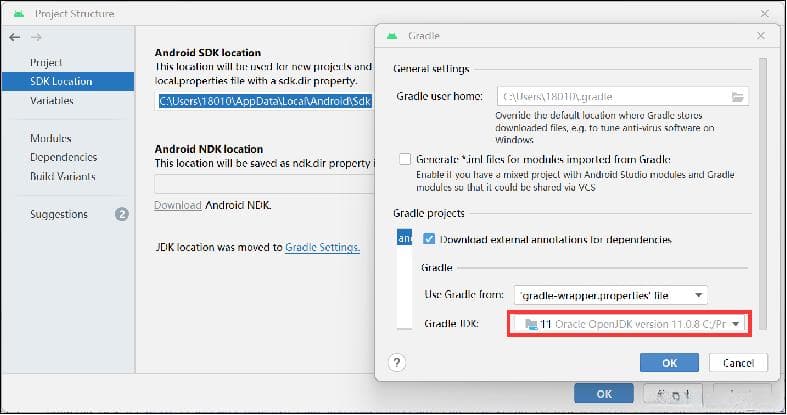Click the 'Use Gradle from:' label
Screen dimensions: 787x415
click(464, 295)
